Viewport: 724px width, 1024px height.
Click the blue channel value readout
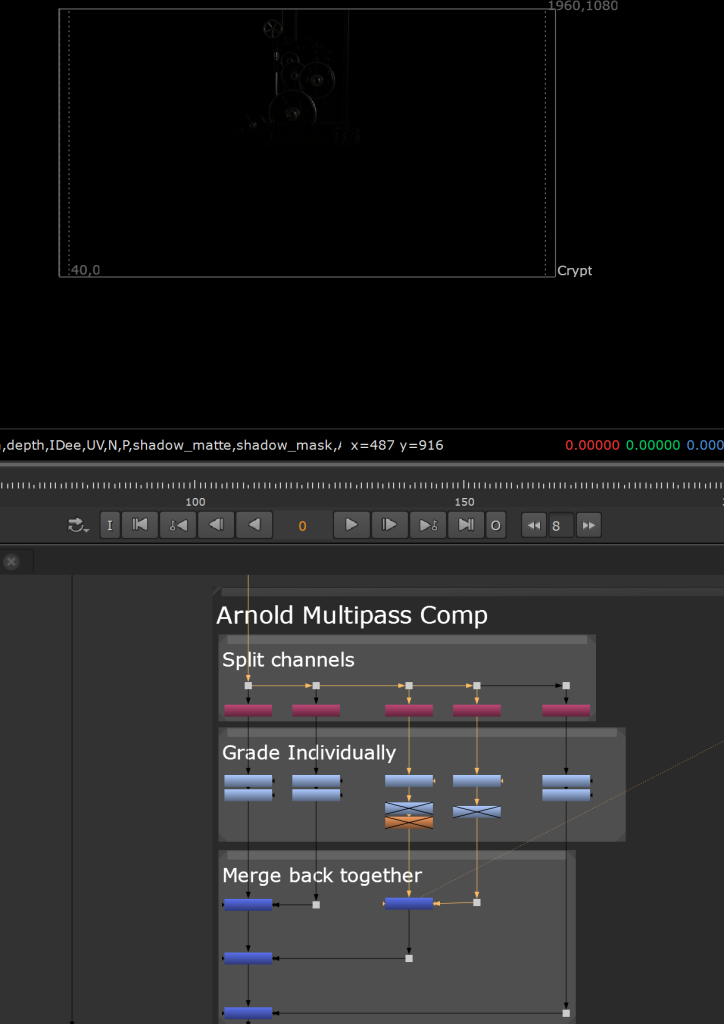click(x=705, y=445)
